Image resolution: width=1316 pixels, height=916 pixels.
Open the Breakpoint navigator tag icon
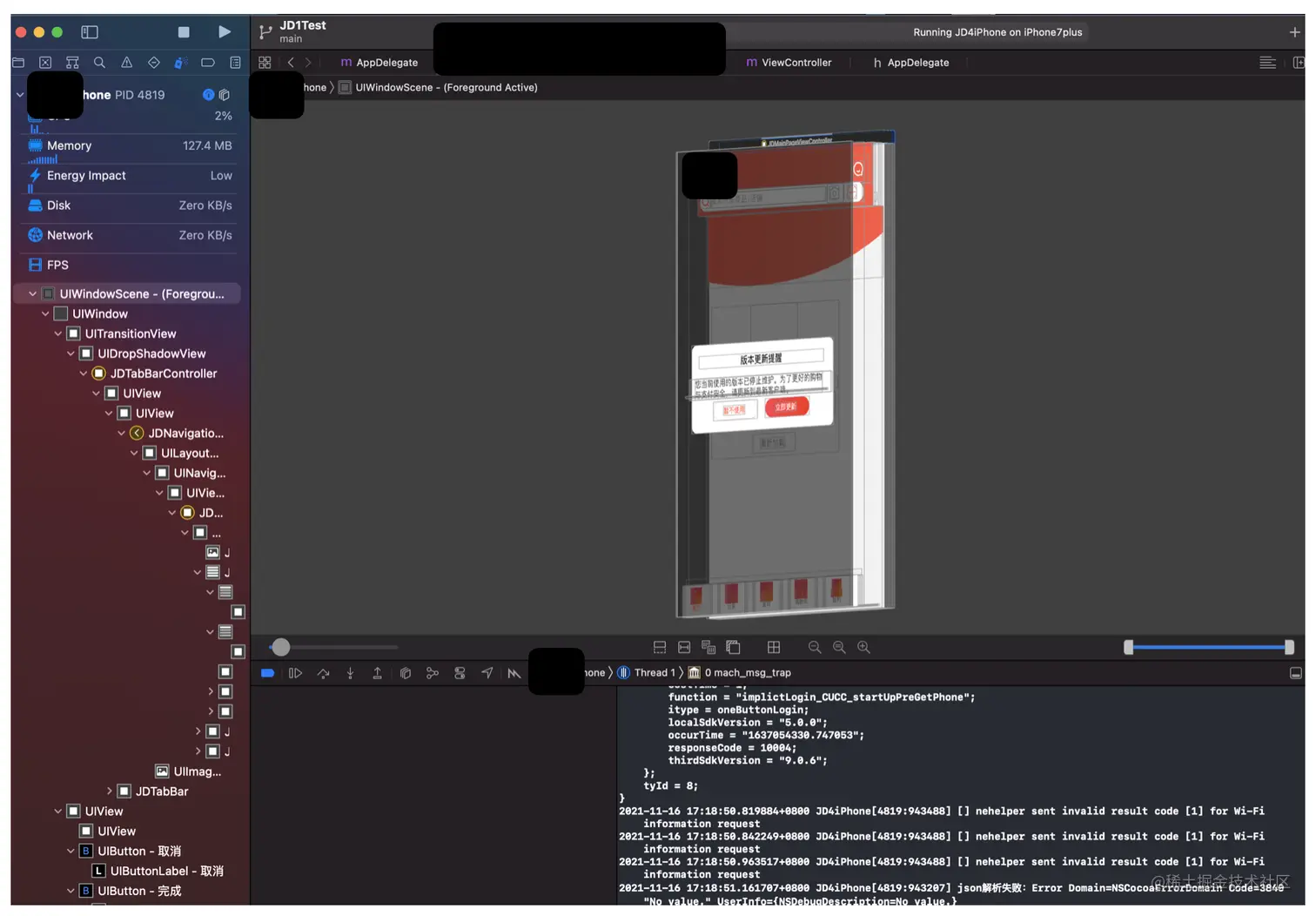207,63
